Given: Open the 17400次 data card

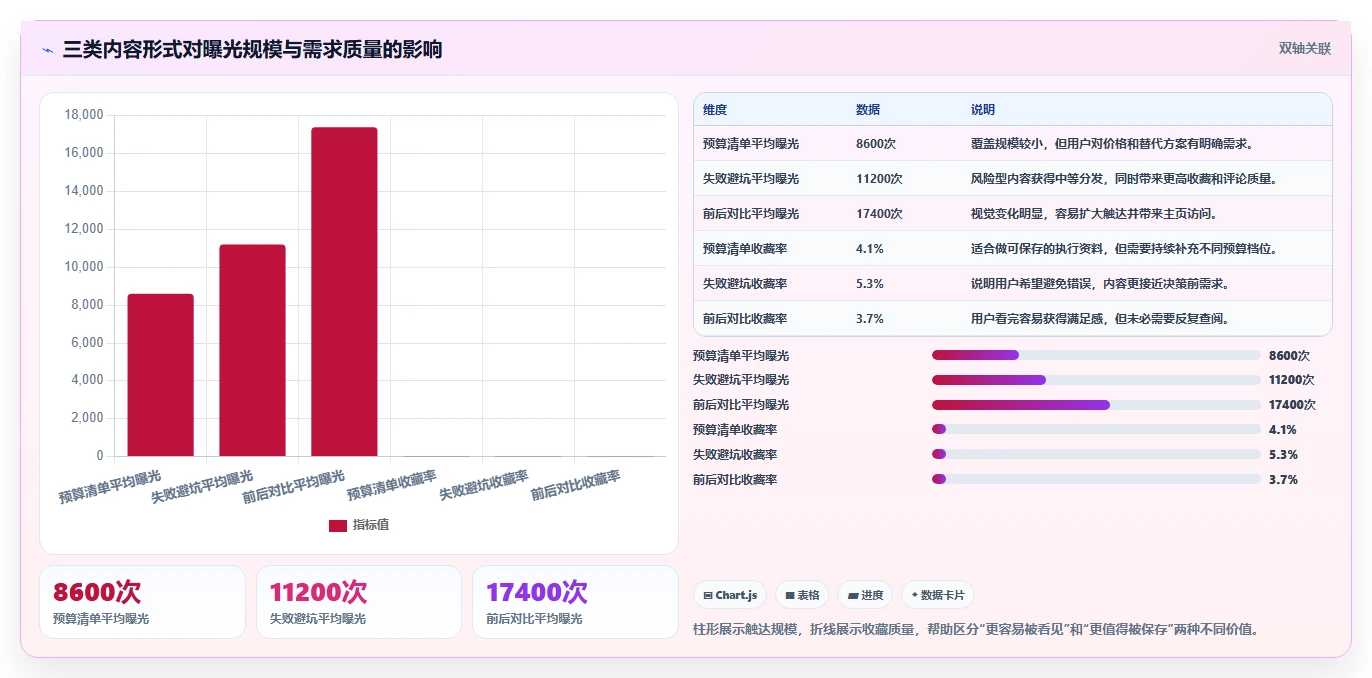Looking at the screenshot, I should pyautogui.click(x=575, y=602).
